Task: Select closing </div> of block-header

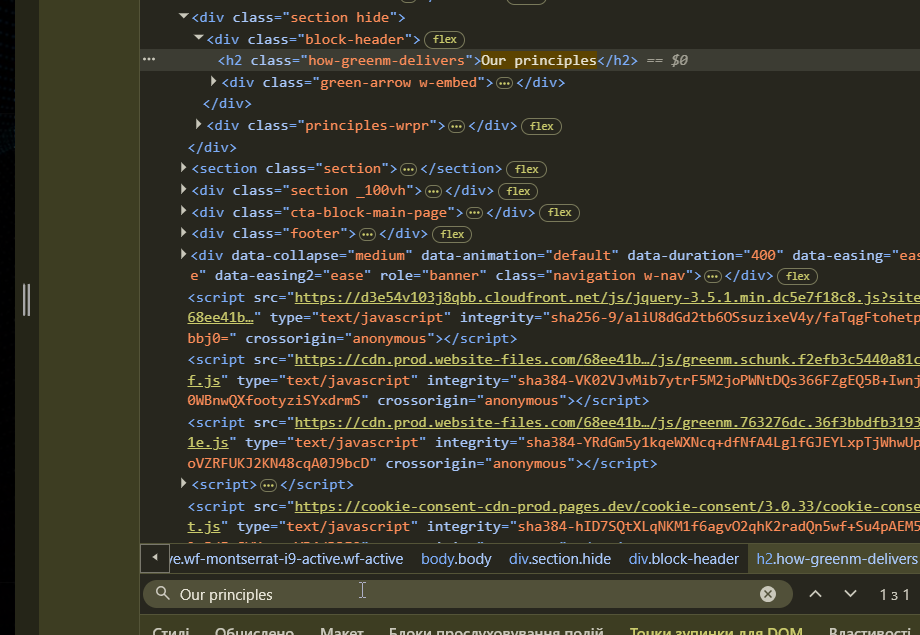Action: [x=227, y=104]
